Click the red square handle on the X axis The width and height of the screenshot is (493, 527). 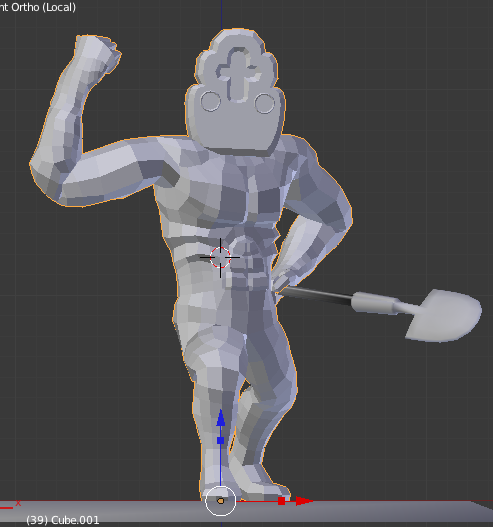[282, 501]
